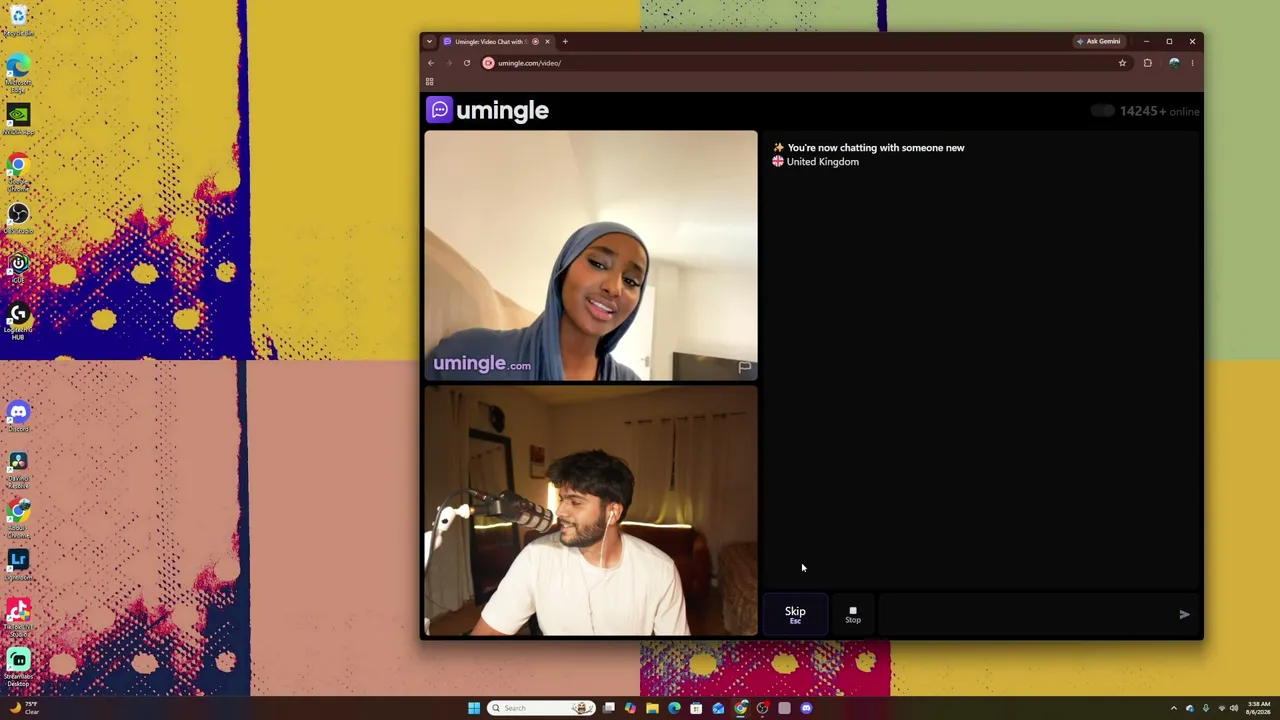Open a new browser tab

click(565, 42)
